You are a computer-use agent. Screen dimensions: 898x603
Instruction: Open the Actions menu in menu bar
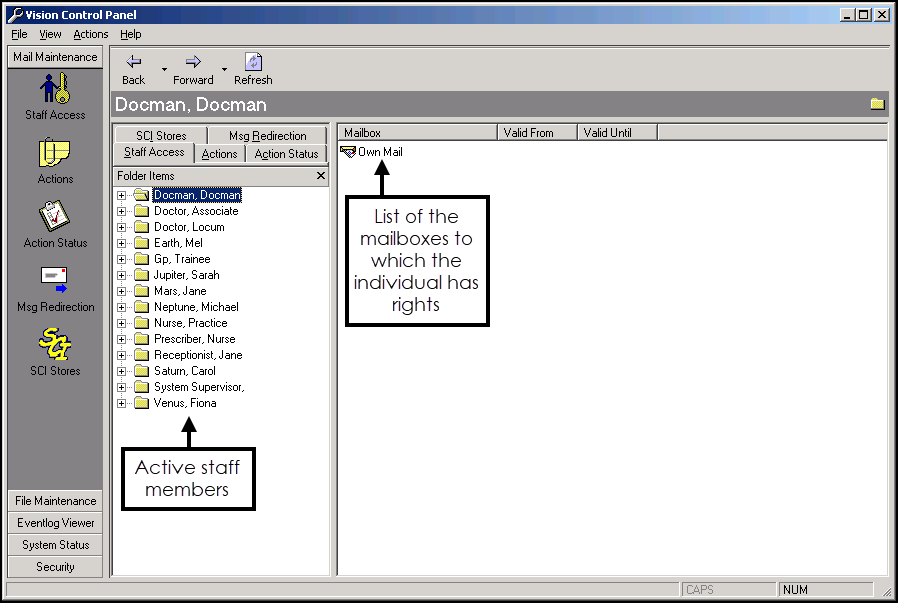[90, 34]
